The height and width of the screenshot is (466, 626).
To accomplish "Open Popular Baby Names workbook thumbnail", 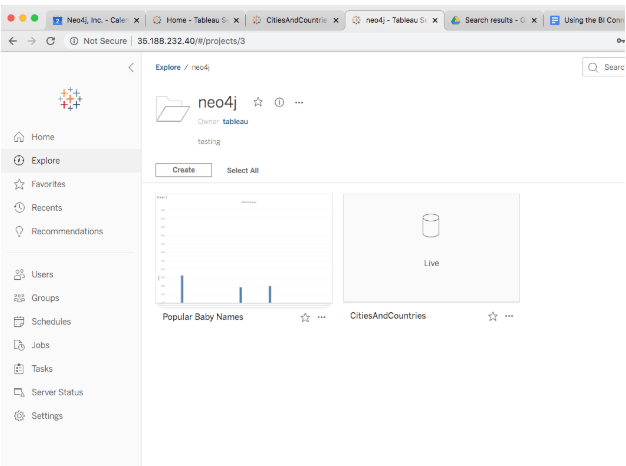I will (244, 249).
